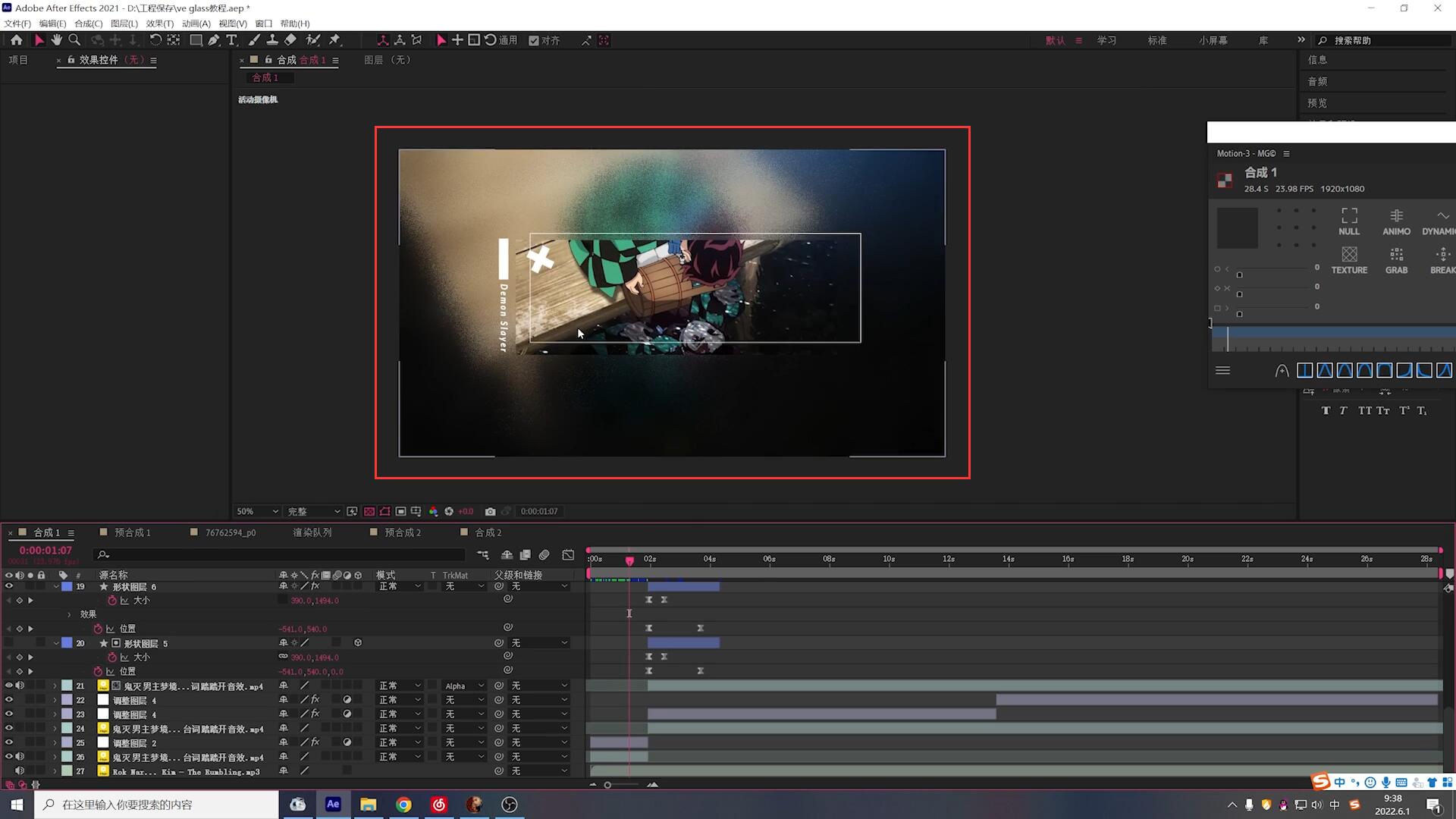The image size is (1456, 819).
Task: Click TEXTURE tool in Motion-3 panel
Action: coord(1349,260)
